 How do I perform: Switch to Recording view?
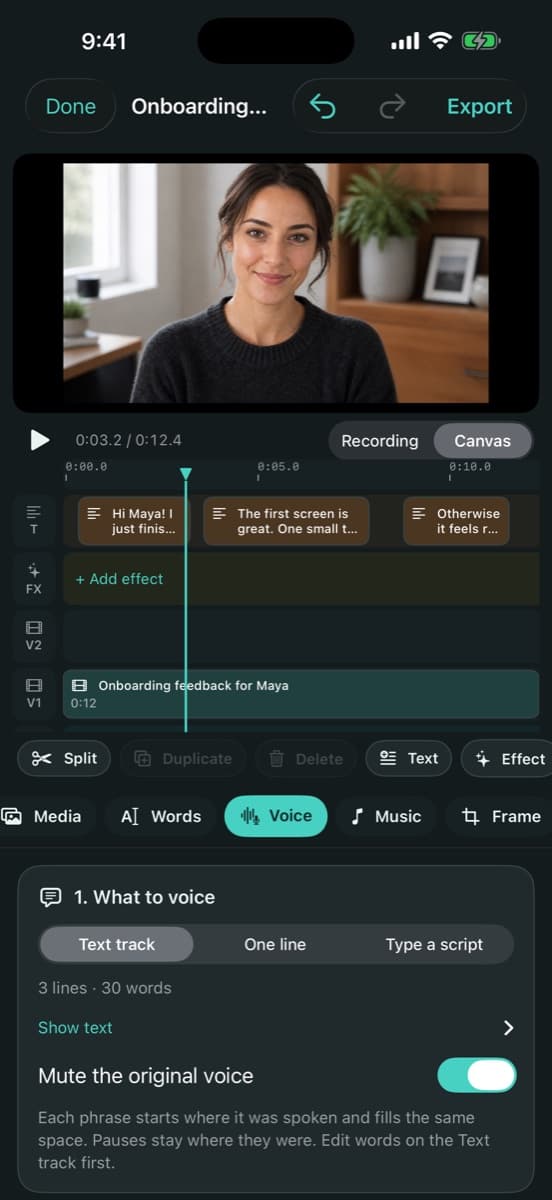pos(380,440)
